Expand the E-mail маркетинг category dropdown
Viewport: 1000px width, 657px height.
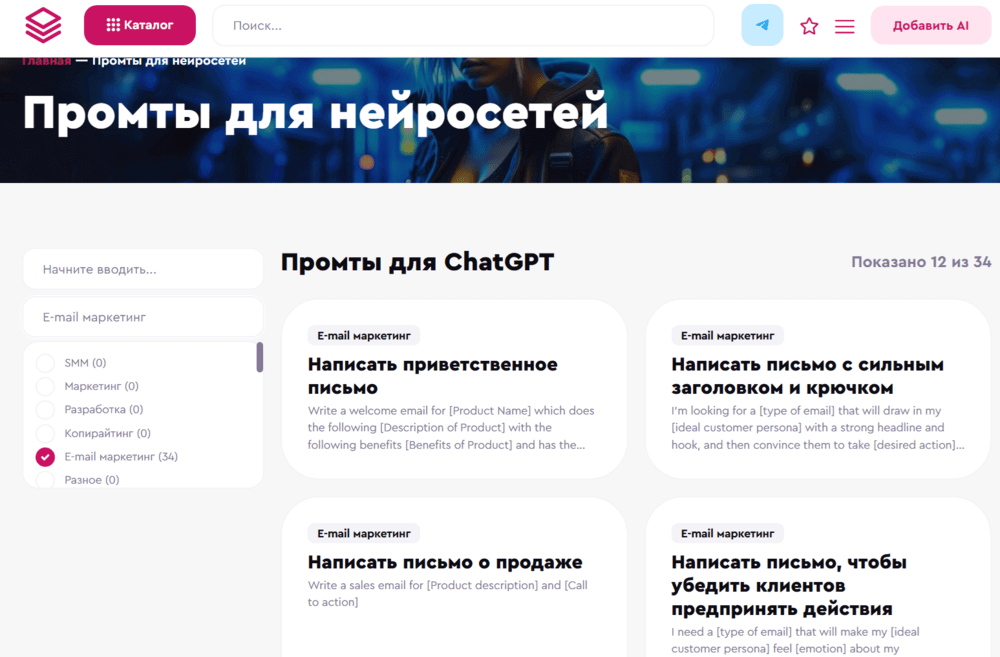click(x=143, y=317)
